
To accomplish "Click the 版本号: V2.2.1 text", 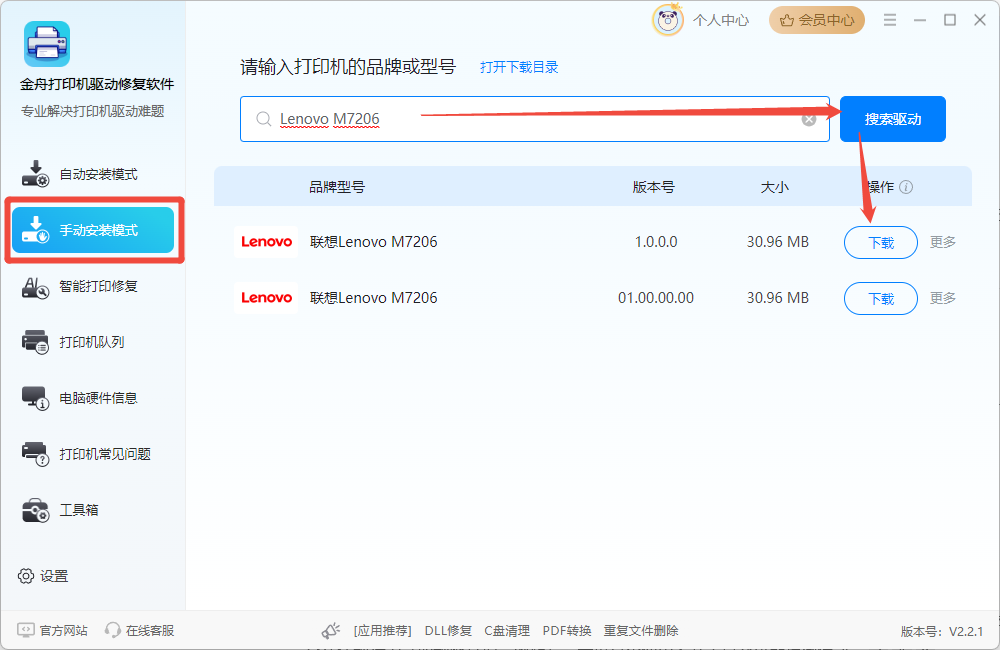I will pos(942,632).
